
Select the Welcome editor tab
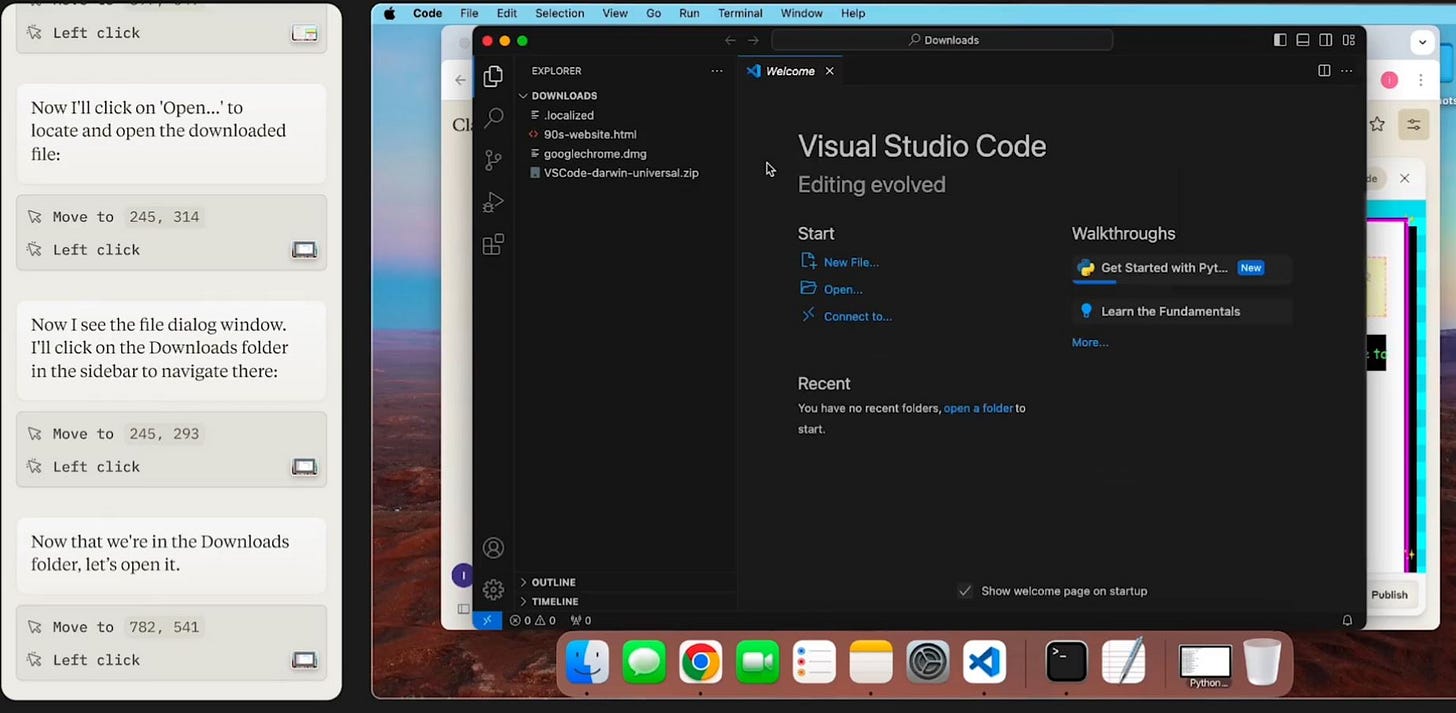pos(790,70)
